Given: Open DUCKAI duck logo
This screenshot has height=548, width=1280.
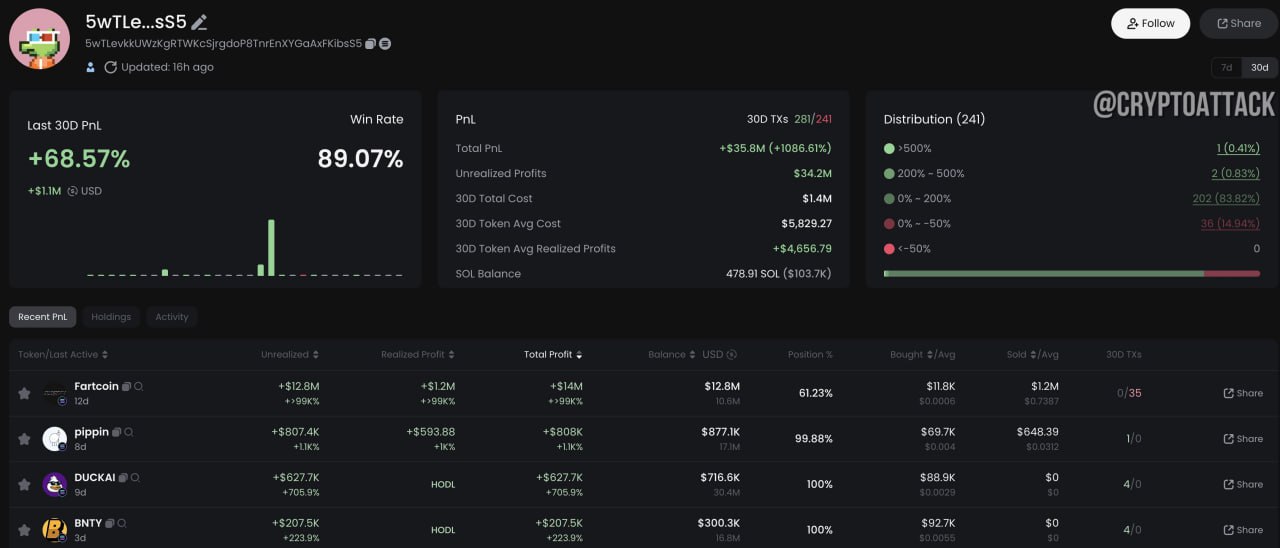Looking at the screenshot, I should click(x=54, y=485).
